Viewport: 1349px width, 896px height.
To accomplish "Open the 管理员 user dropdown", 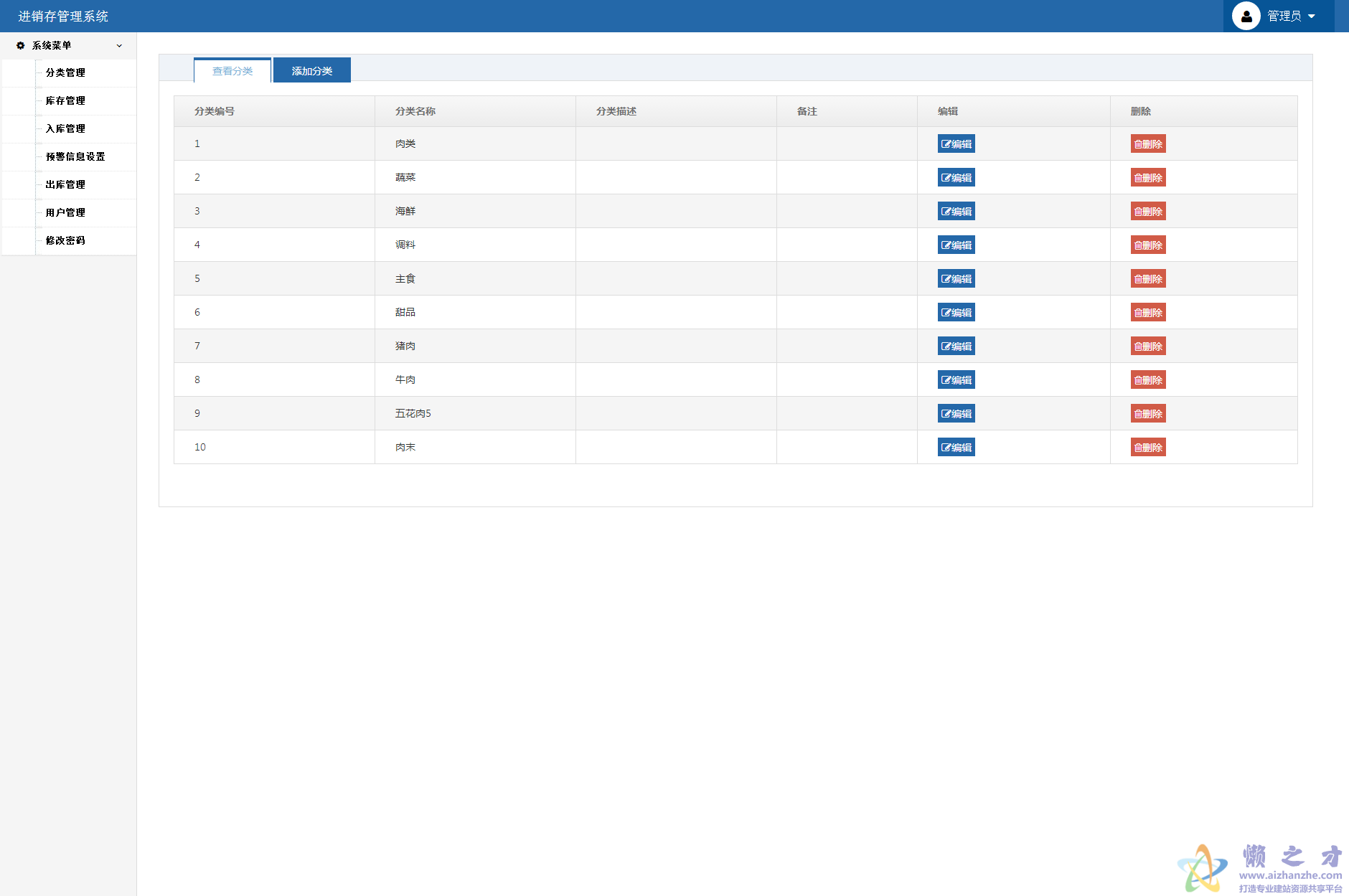I will click(x=1291, y=16).
